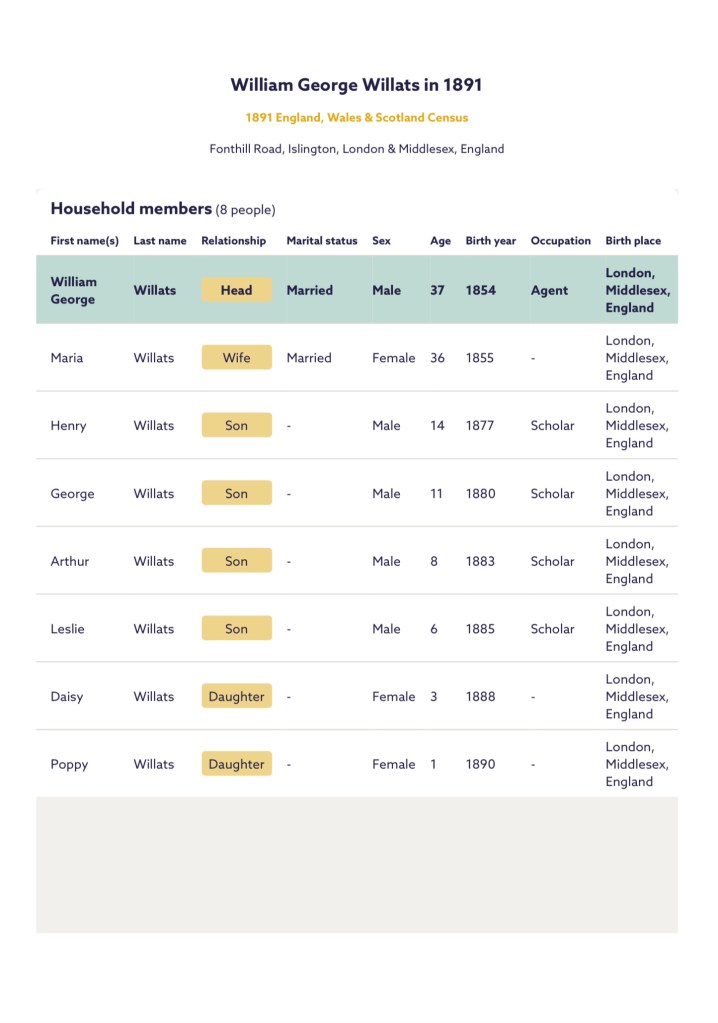Click the Son badge in Henry's row
Image resolution: width=718 pixels, height=1023 pixels.
coord(236,426)
